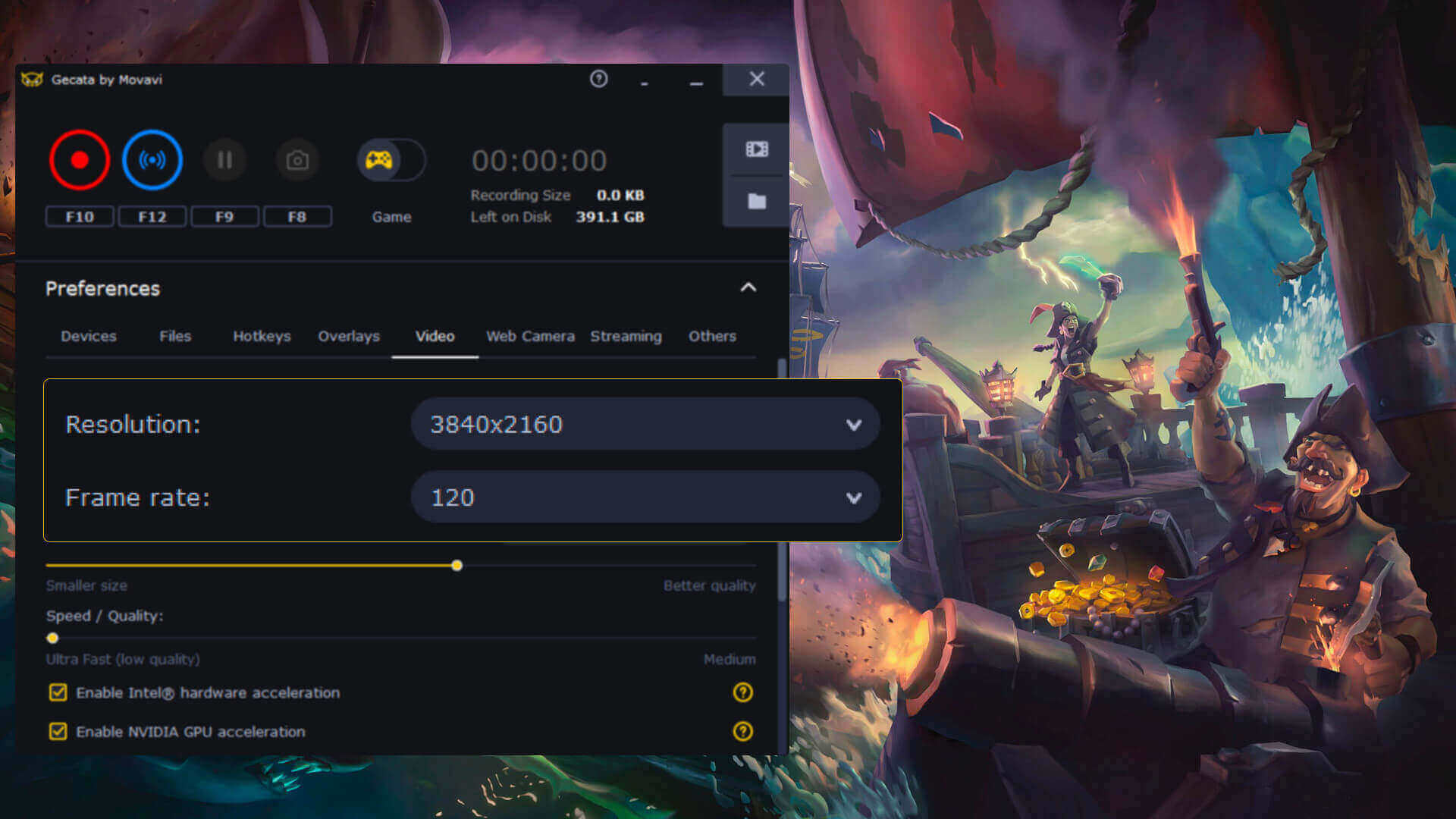Click the F8 hotkey box

(x=297, y=217)
